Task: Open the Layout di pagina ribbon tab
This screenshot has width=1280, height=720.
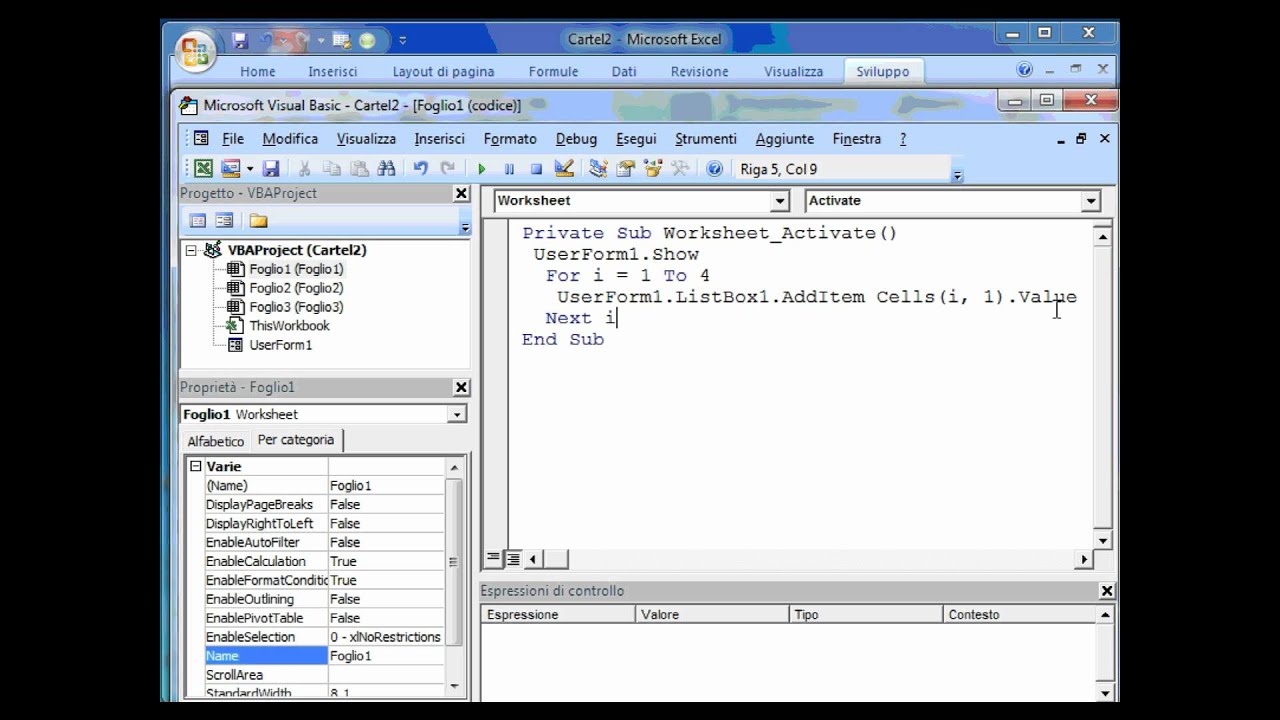Action: click(443, 72)
